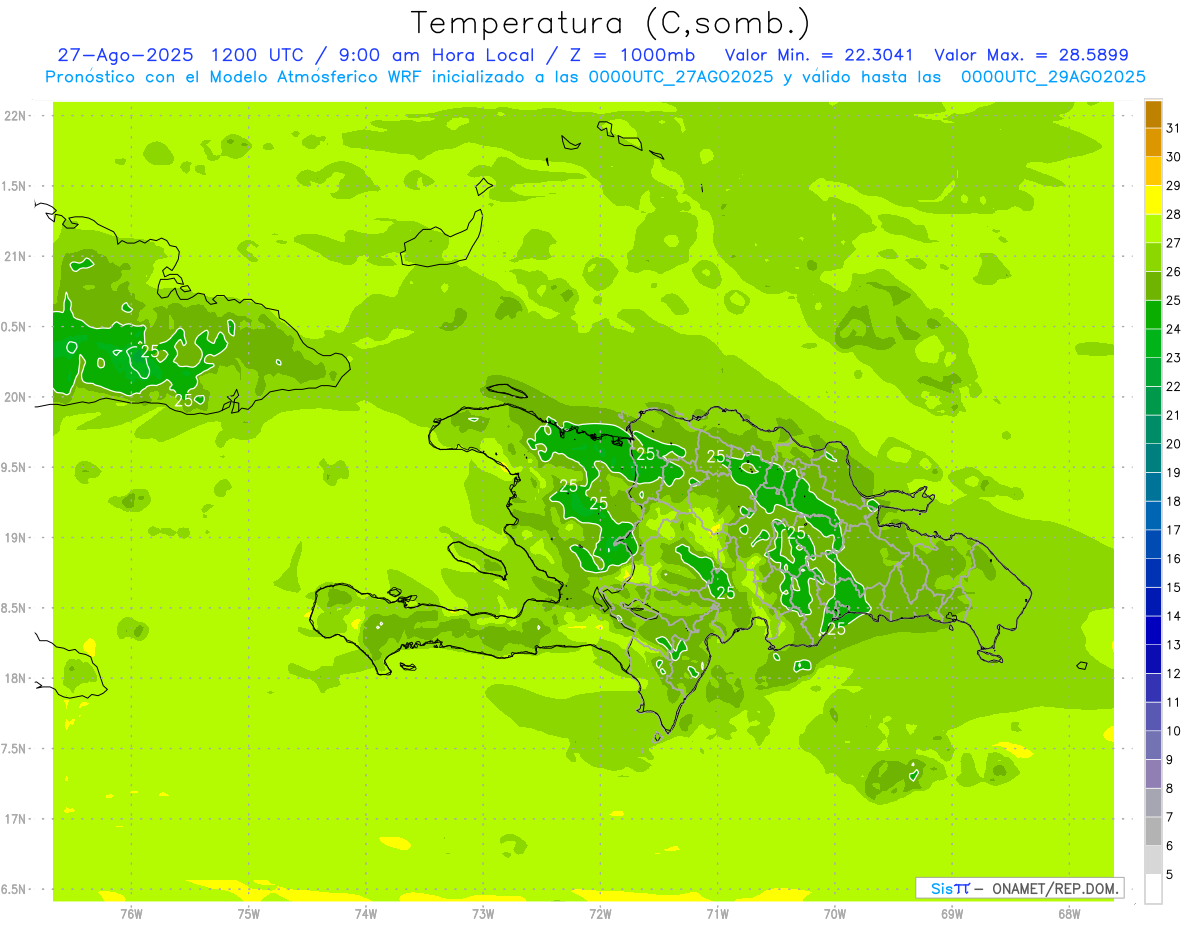Click the '69W' longitude axis label
This screenshot has height=927, width=1200.
(x=952, y=914)
